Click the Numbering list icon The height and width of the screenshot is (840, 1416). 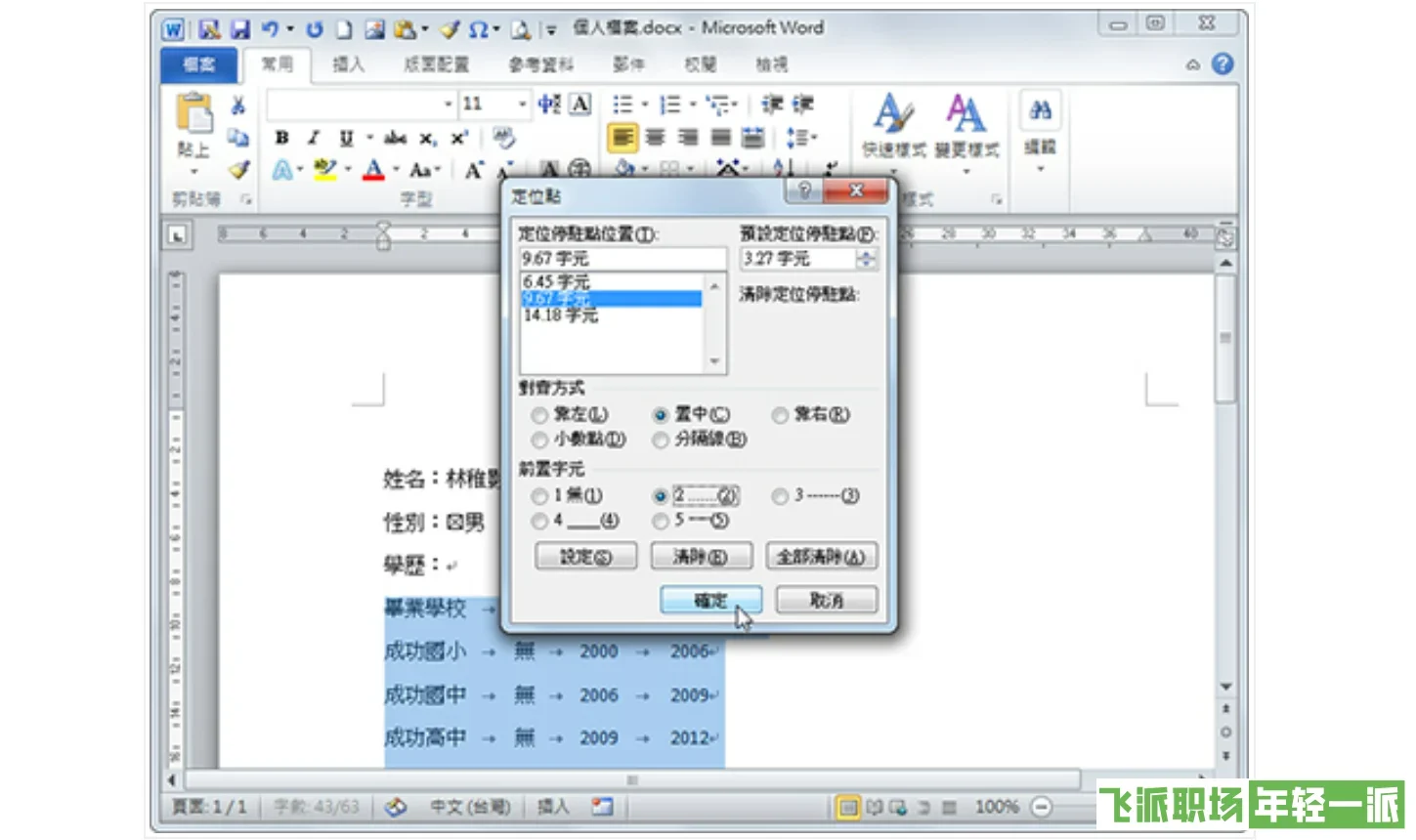670,105
